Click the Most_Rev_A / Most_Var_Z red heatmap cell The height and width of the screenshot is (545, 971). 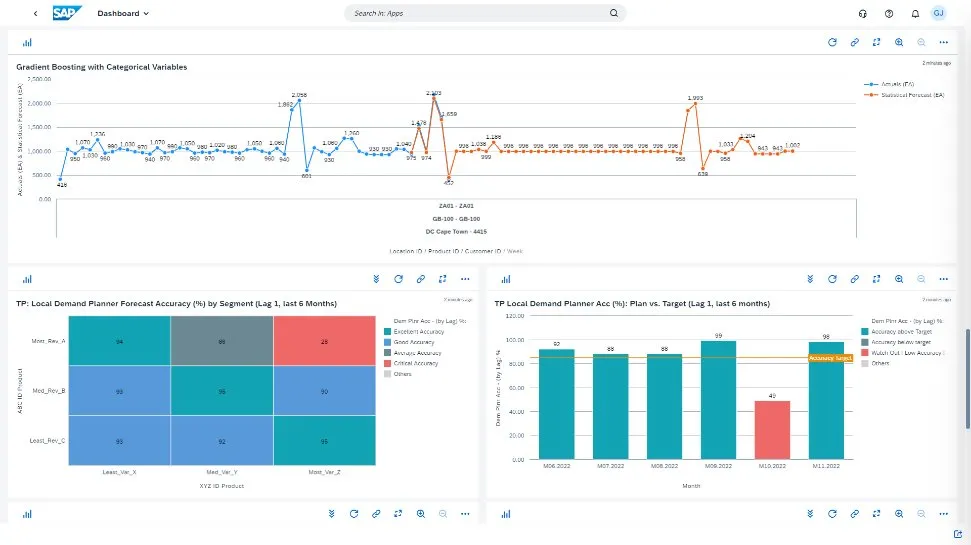pyautogui.click(x=324, y=342)
